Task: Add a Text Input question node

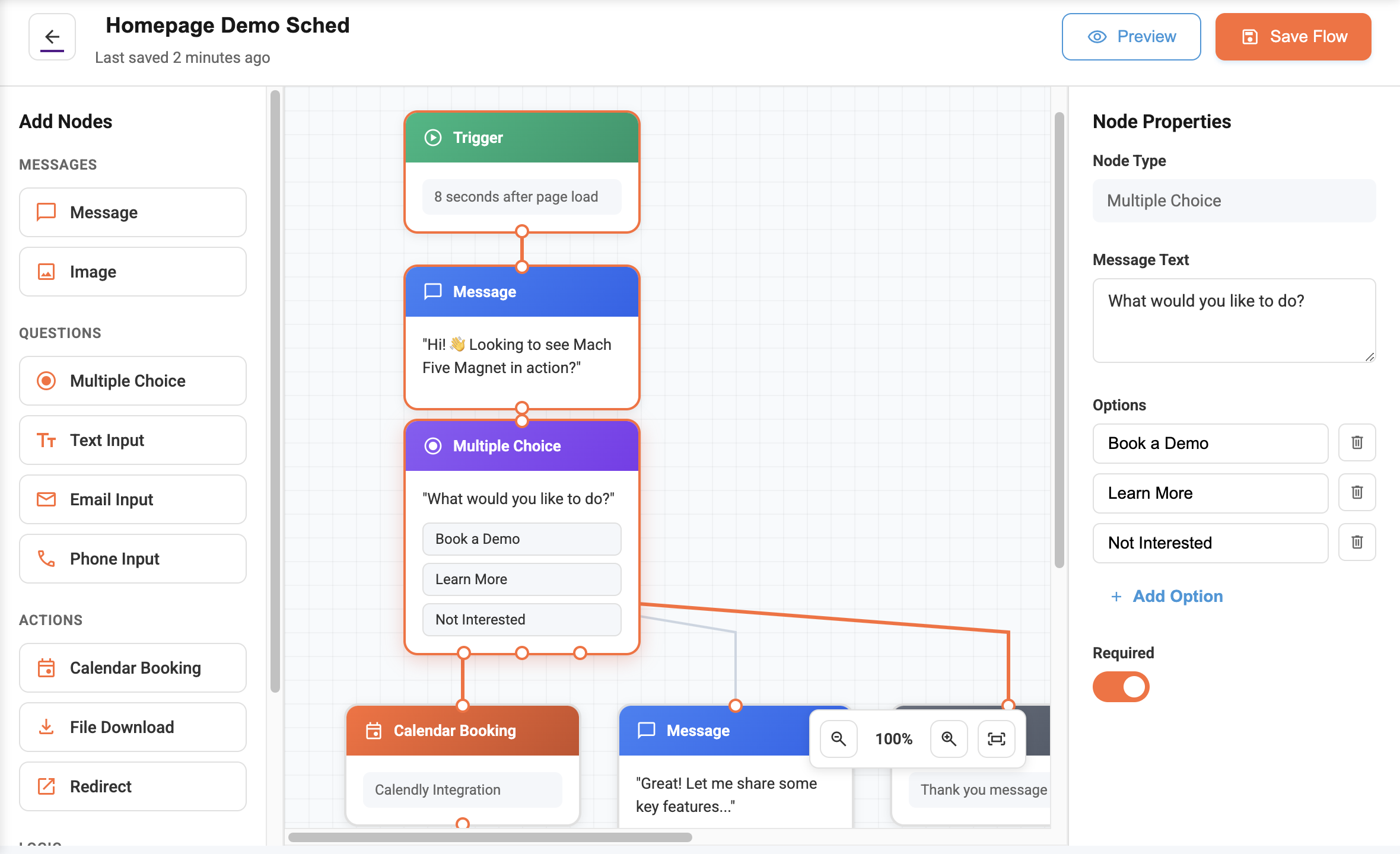Action: pyautogui.click(x=132, y=440)
